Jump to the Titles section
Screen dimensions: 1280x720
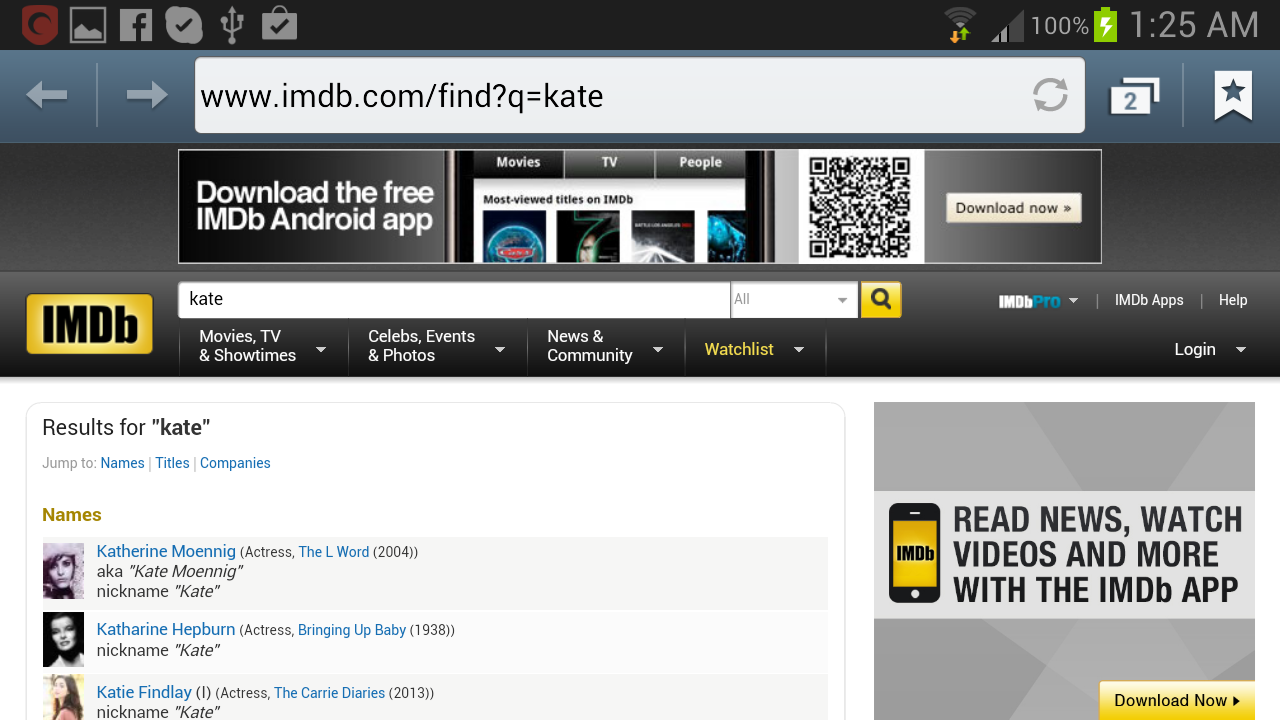172,463
